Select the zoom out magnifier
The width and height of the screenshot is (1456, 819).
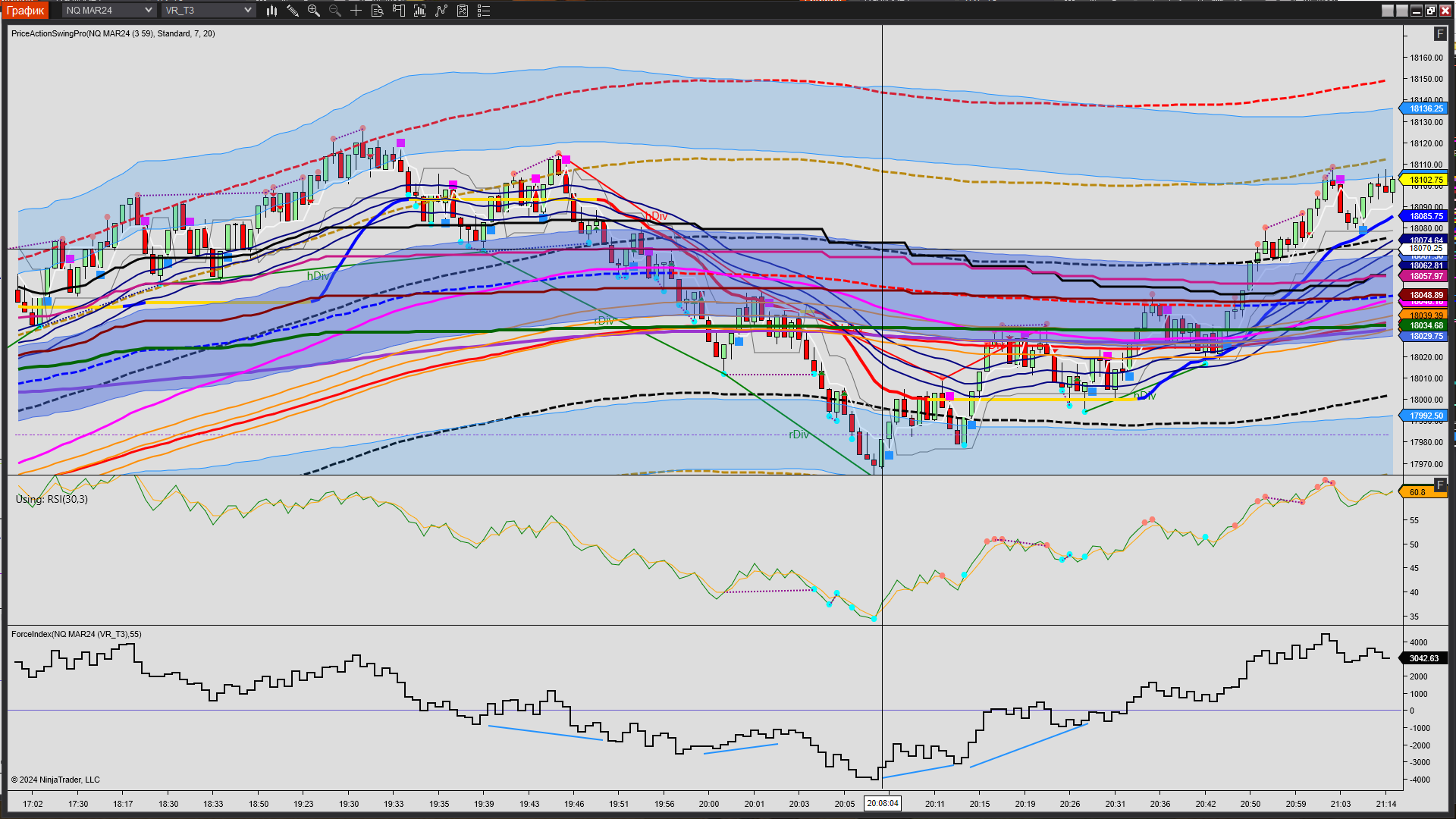coord(335,11)
